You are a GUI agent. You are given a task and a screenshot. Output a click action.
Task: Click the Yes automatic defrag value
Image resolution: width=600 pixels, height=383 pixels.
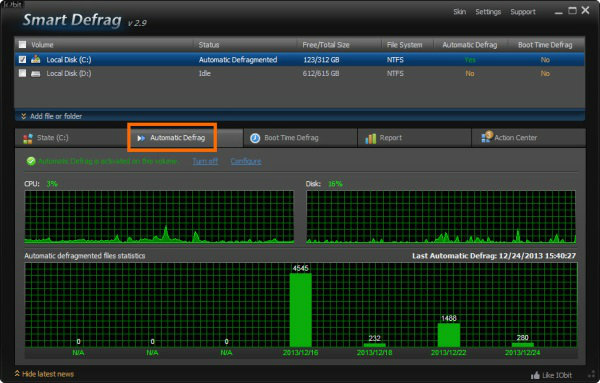[470, 60]
